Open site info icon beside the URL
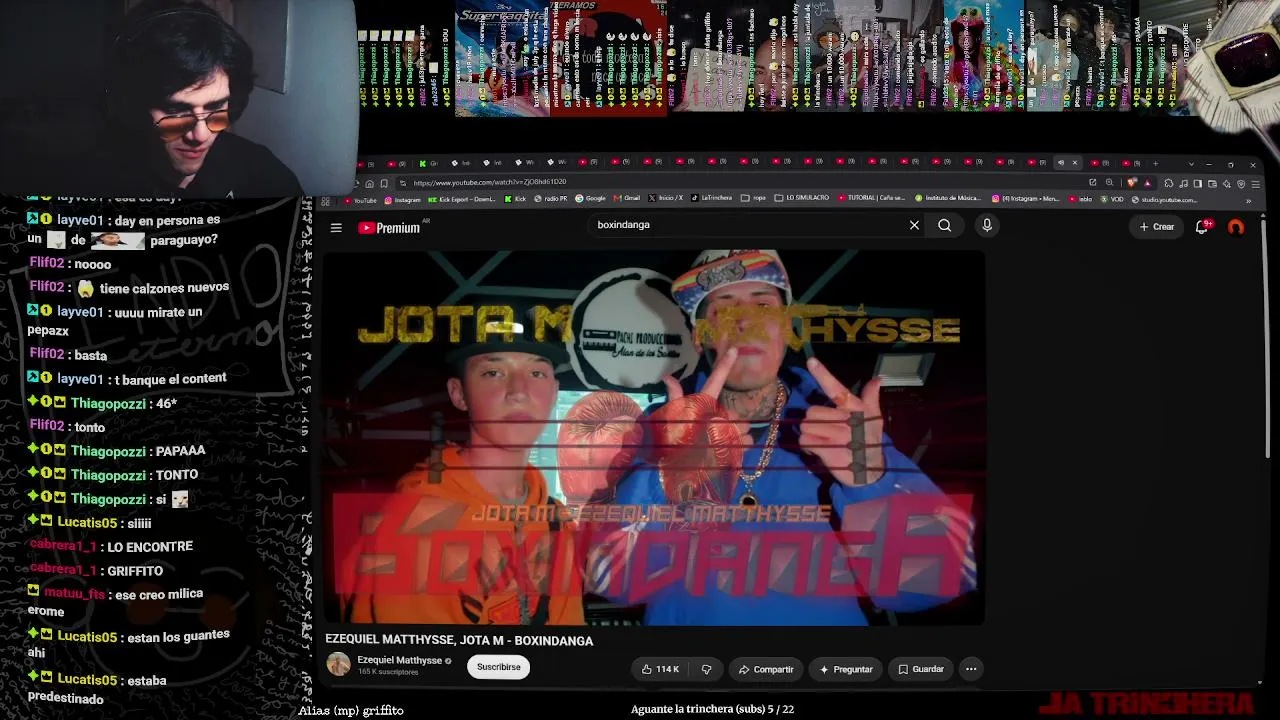The width and height of the screenshot is (1280, 720). coord(403,183)
